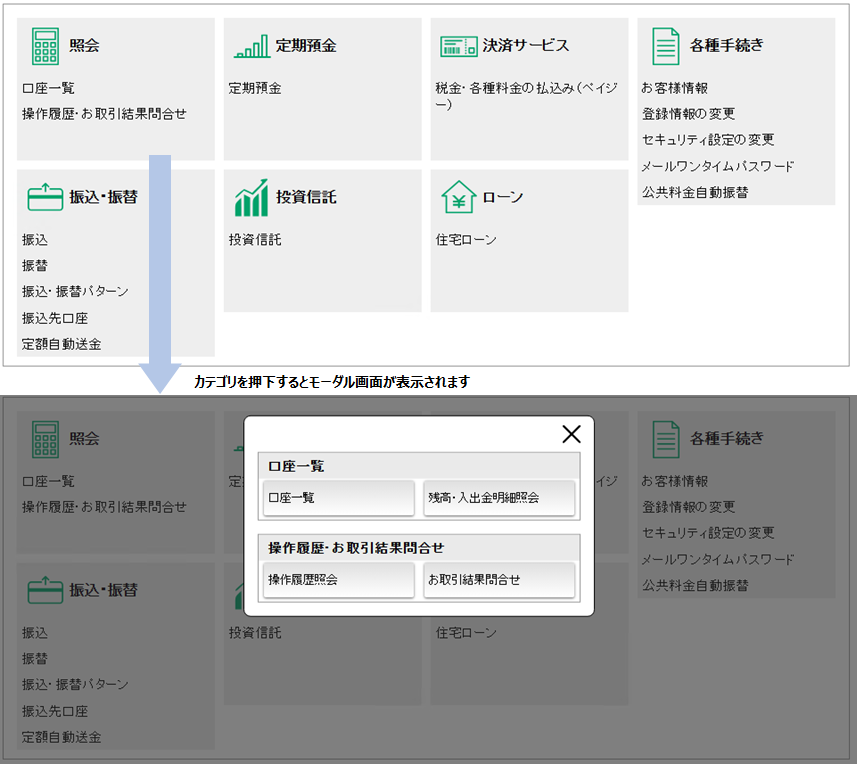The width and height of the screenshot is (857, 764).
Task: Click the 振込・振替 heading in top panel
Action: 103,197
